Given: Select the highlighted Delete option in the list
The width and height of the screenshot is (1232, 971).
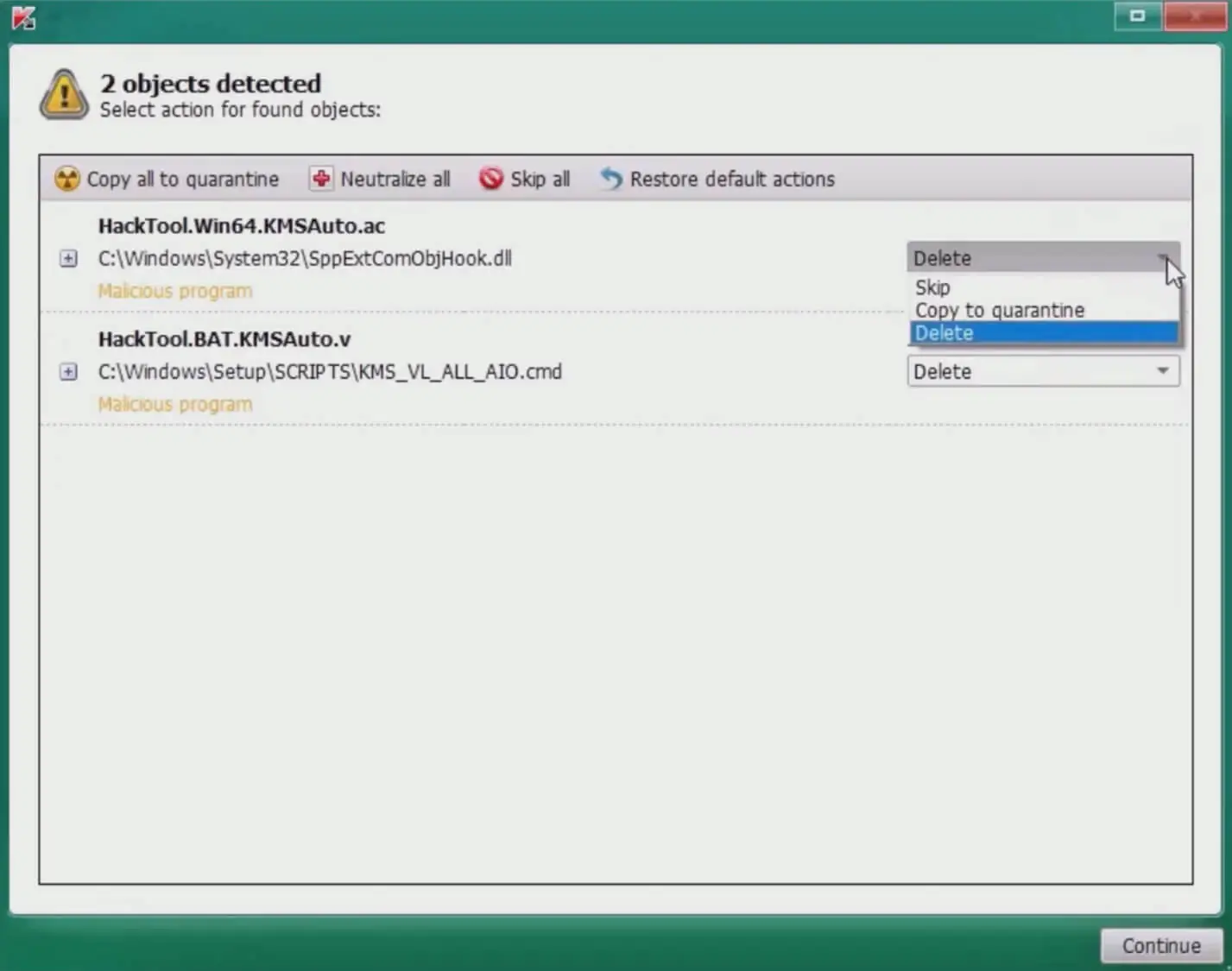Looking at the screenshot, I should click(x=1044, y=333).
